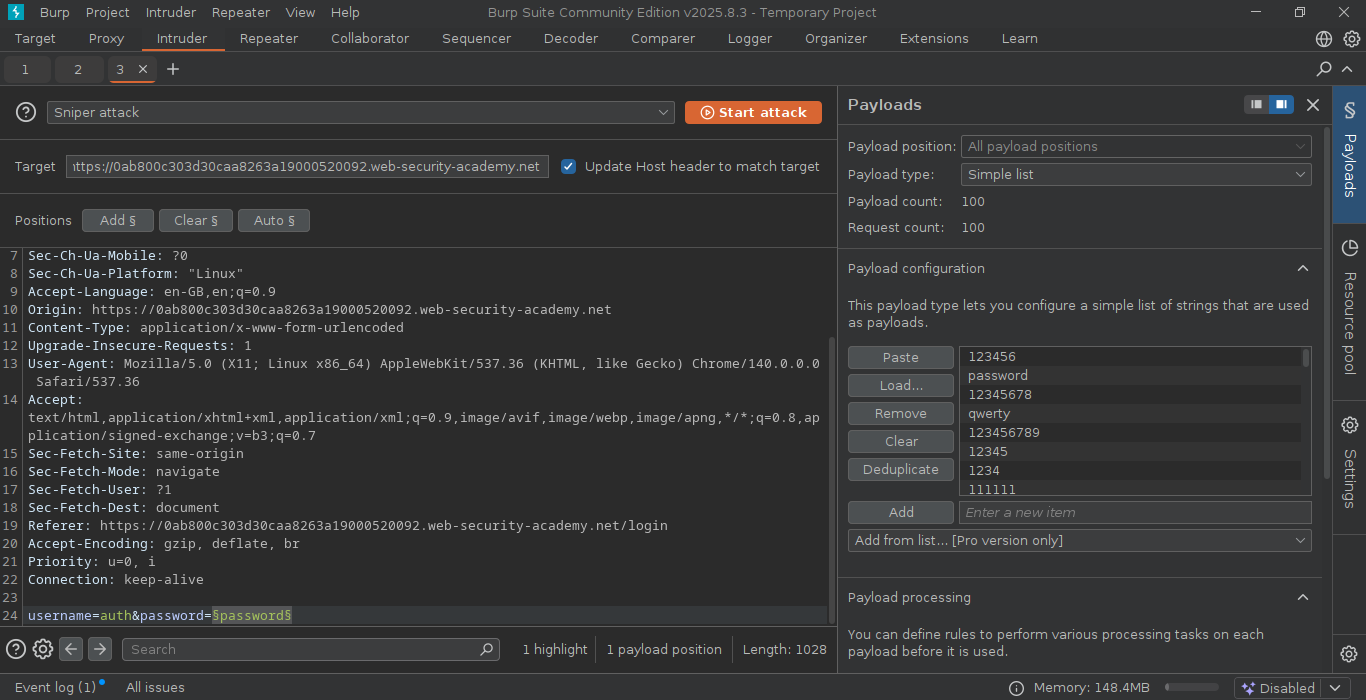This screenshot has height=700, width=1366.
Task: Open the Sniper attack type dropdown
Action: 361,113
